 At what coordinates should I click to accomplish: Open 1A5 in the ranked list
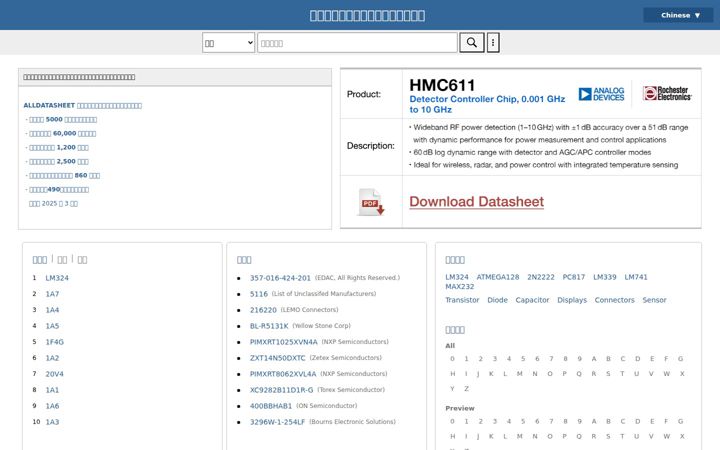click(x=52, y=326)
